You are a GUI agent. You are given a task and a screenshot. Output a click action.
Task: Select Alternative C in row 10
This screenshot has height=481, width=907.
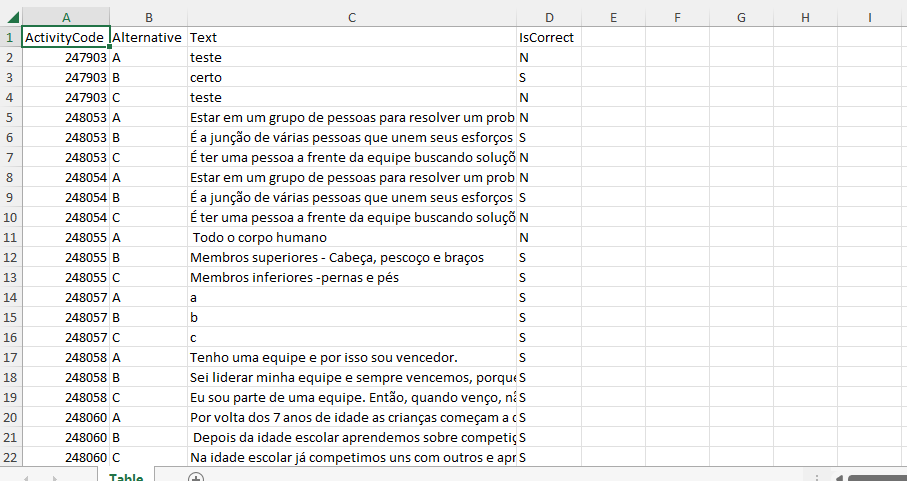point(149,217)
